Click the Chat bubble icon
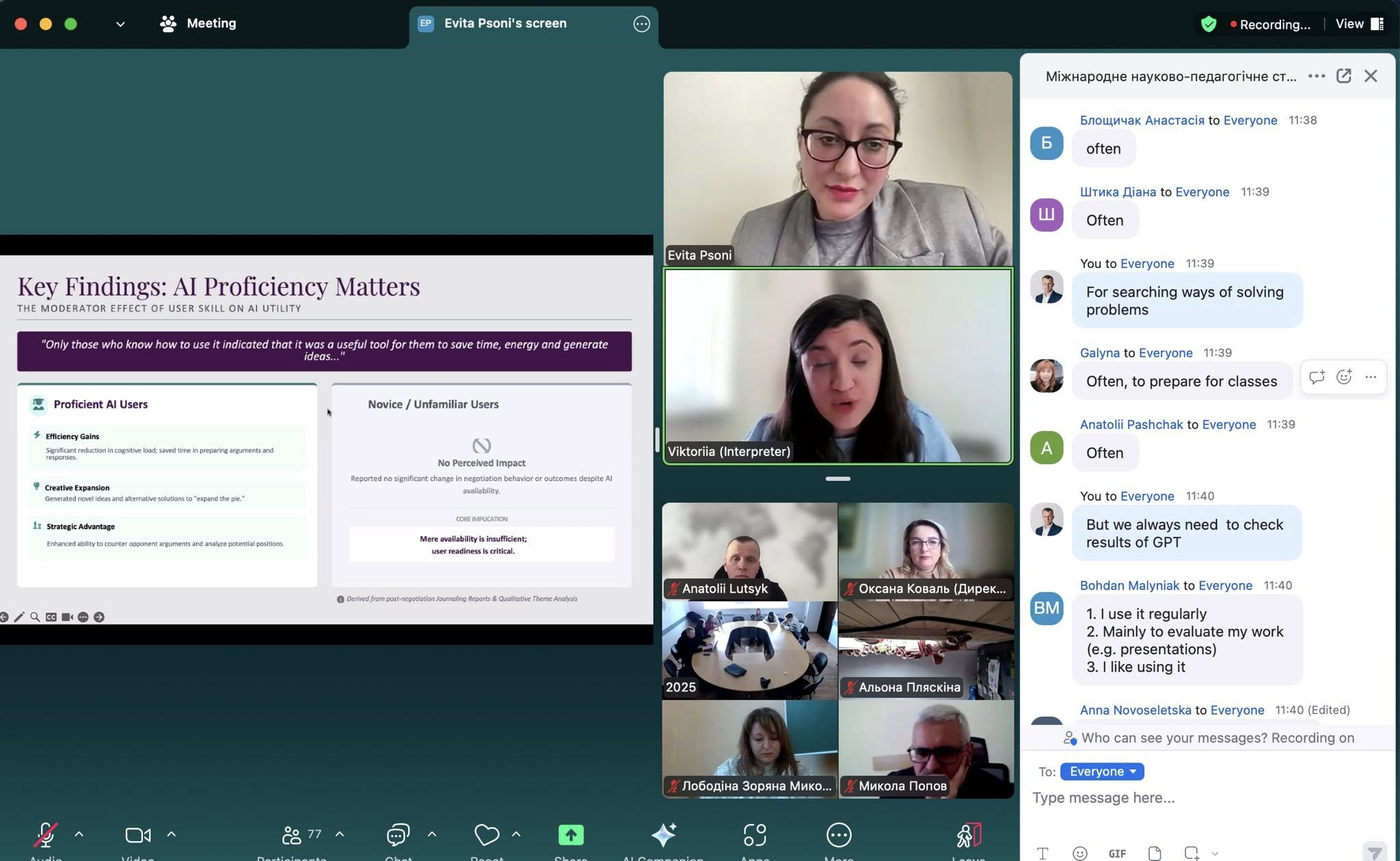 398,835
